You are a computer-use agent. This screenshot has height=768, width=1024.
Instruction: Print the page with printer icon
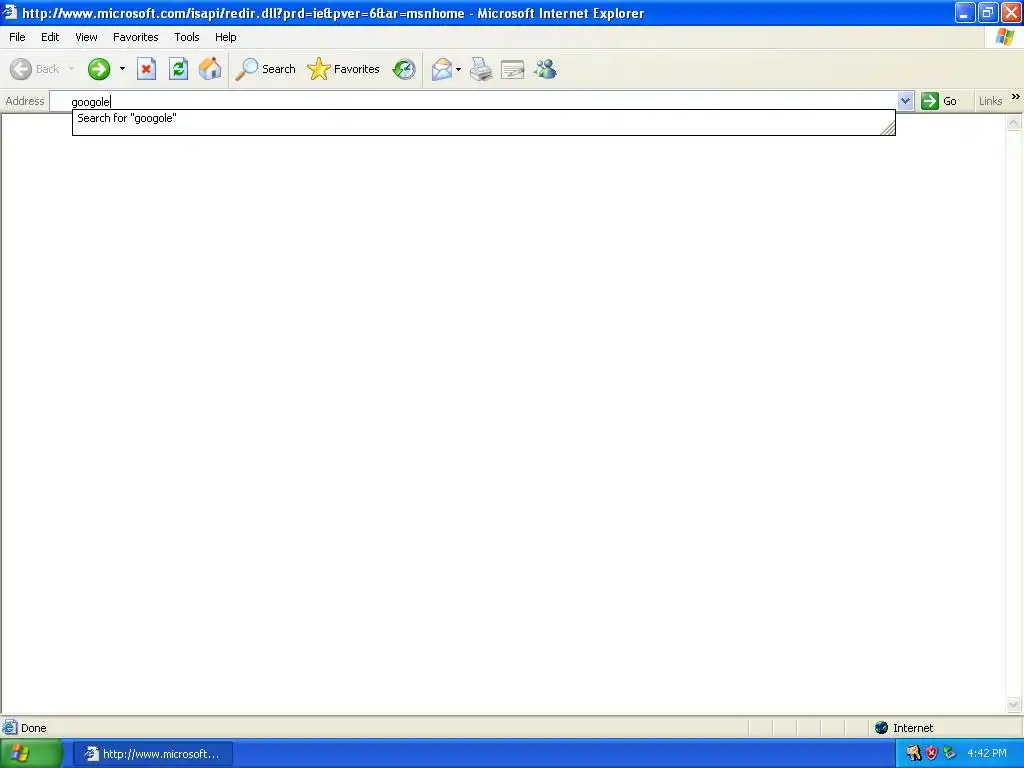click(x=481, y=69)
